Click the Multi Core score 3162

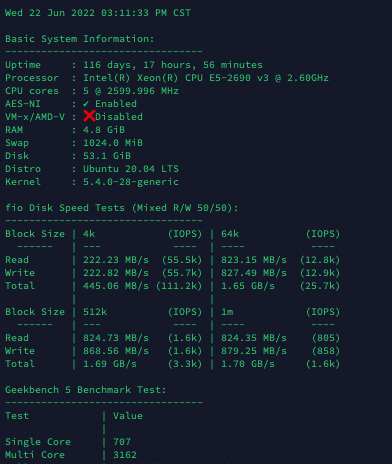[125, 455]
